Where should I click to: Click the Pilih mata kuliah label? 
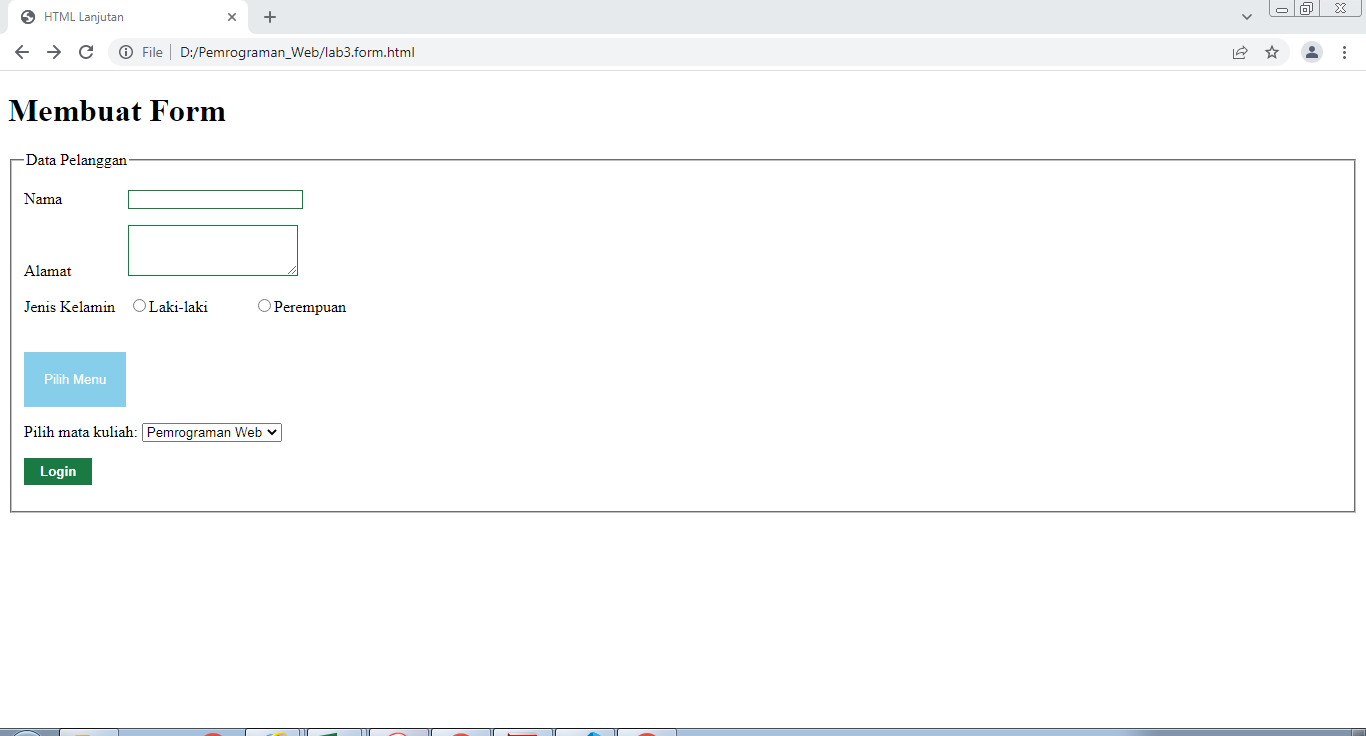pyautogui.click(x=80, y=433)
